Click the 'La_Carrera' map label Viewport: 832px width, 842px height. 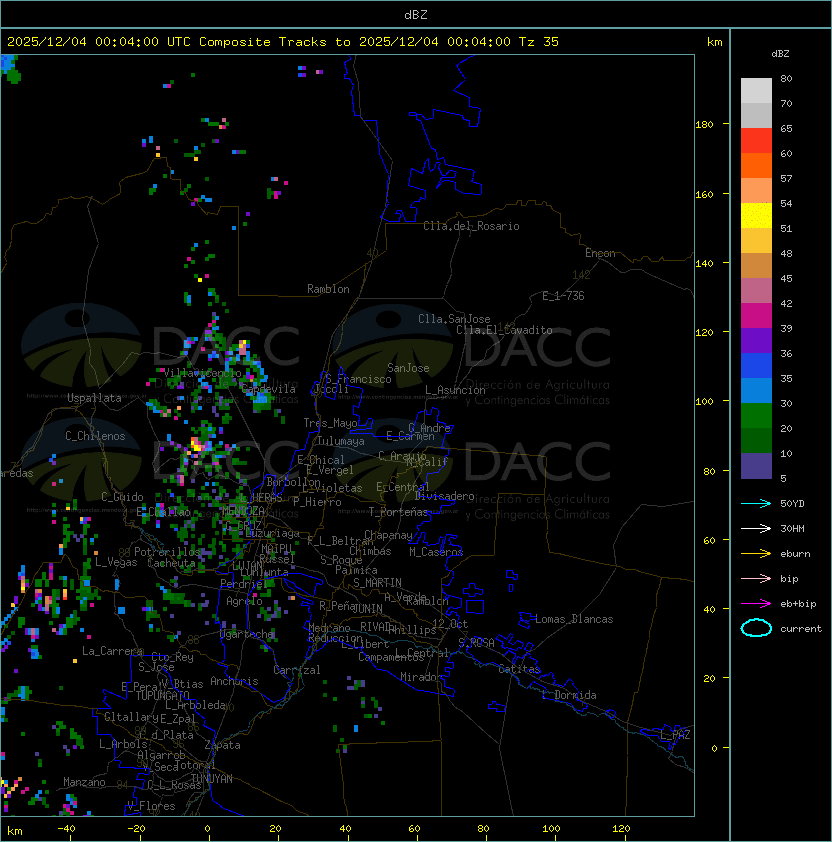tap(112, 651)
